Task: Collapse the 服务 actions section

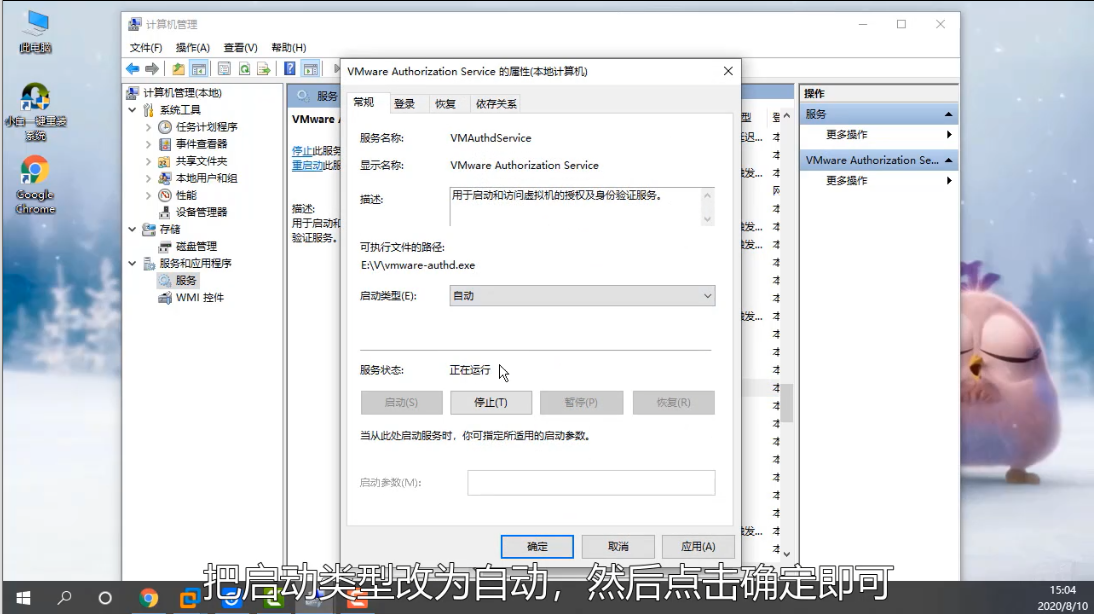Action: click(x=949, y=114)
